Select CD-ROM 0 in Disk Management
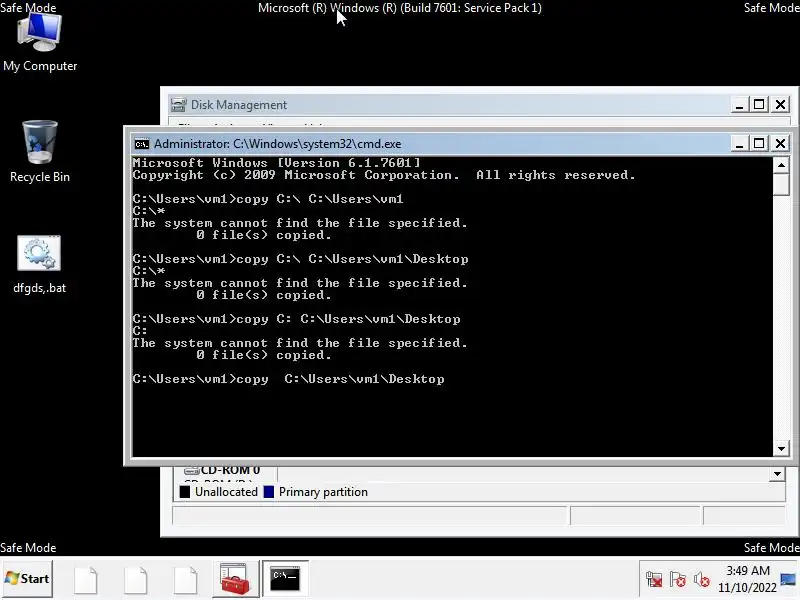800x600 pixels. [222, 470]
